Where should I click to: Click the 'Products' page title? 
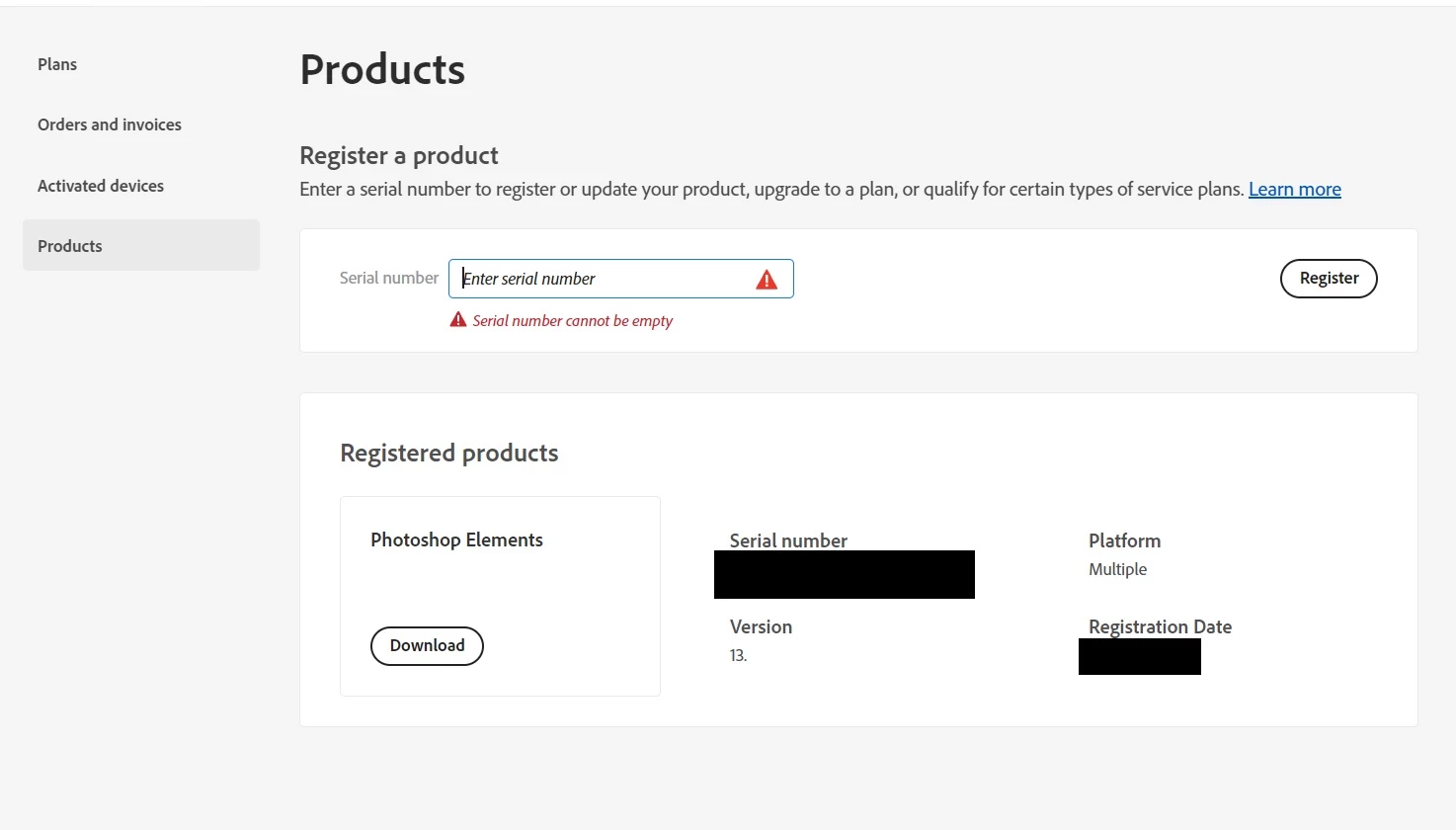382,69
